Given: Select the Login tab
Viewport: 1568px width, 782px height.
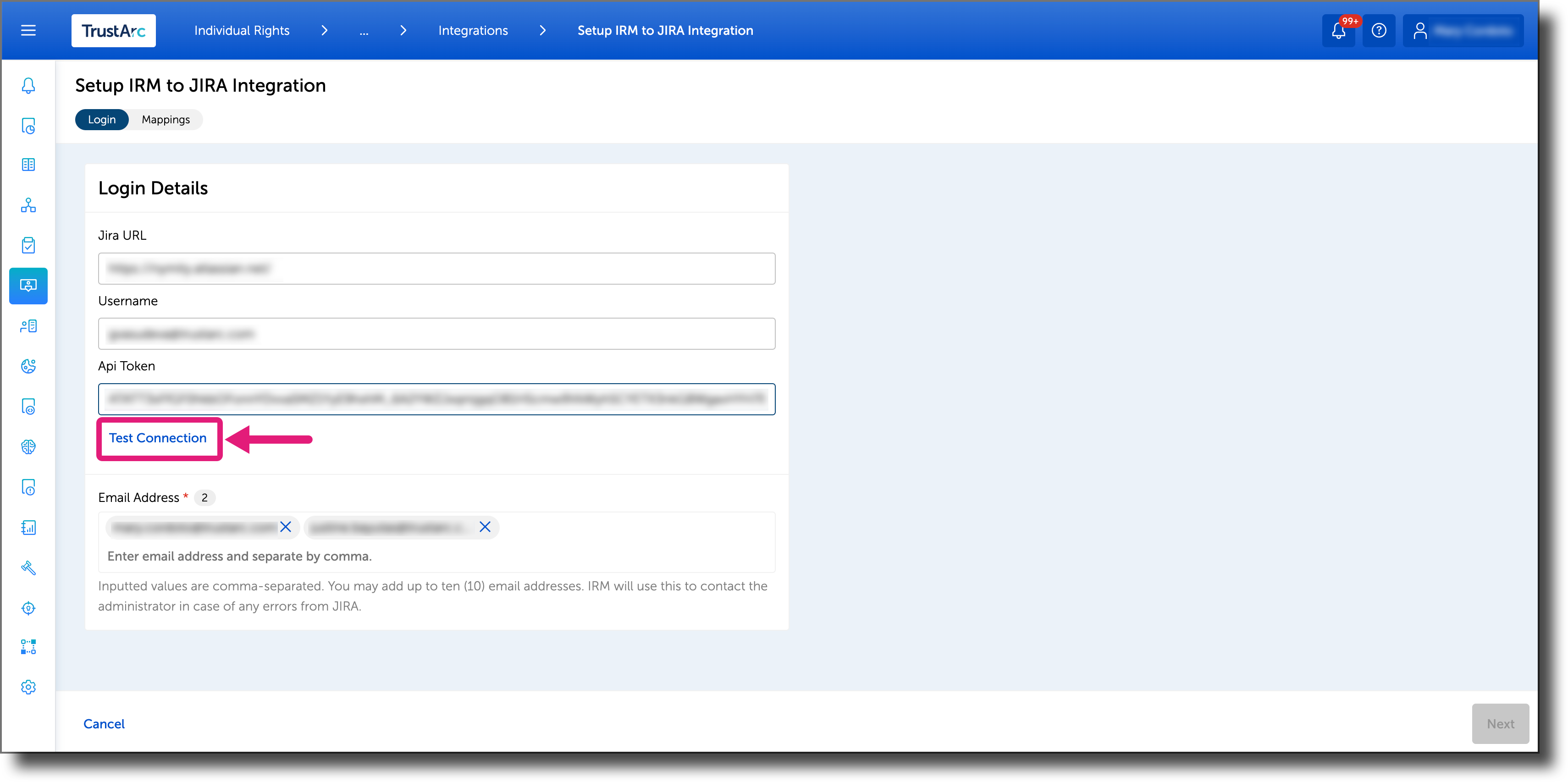Looking at the screenshot, I should pos(101,119).
